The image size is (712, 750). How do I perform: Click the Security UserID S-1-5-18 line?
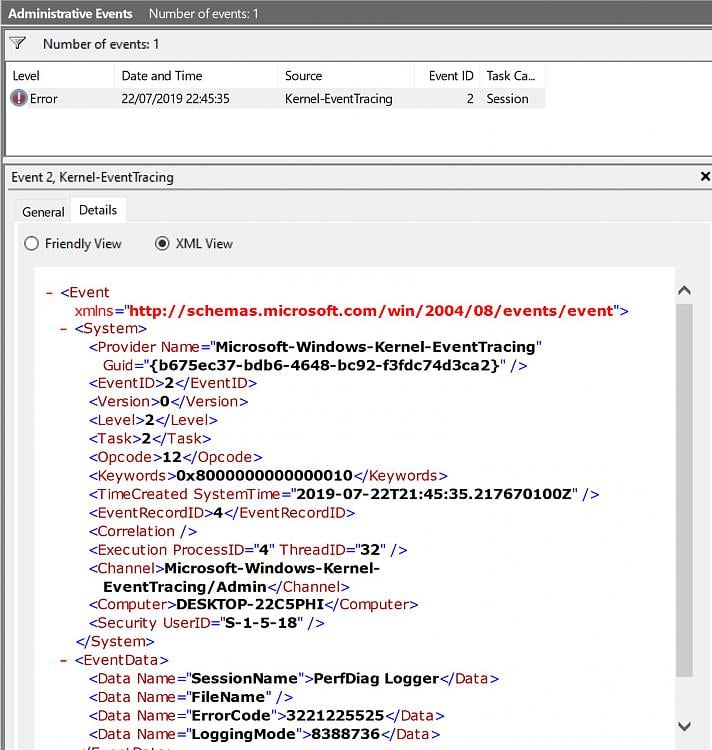pos(207,623)
